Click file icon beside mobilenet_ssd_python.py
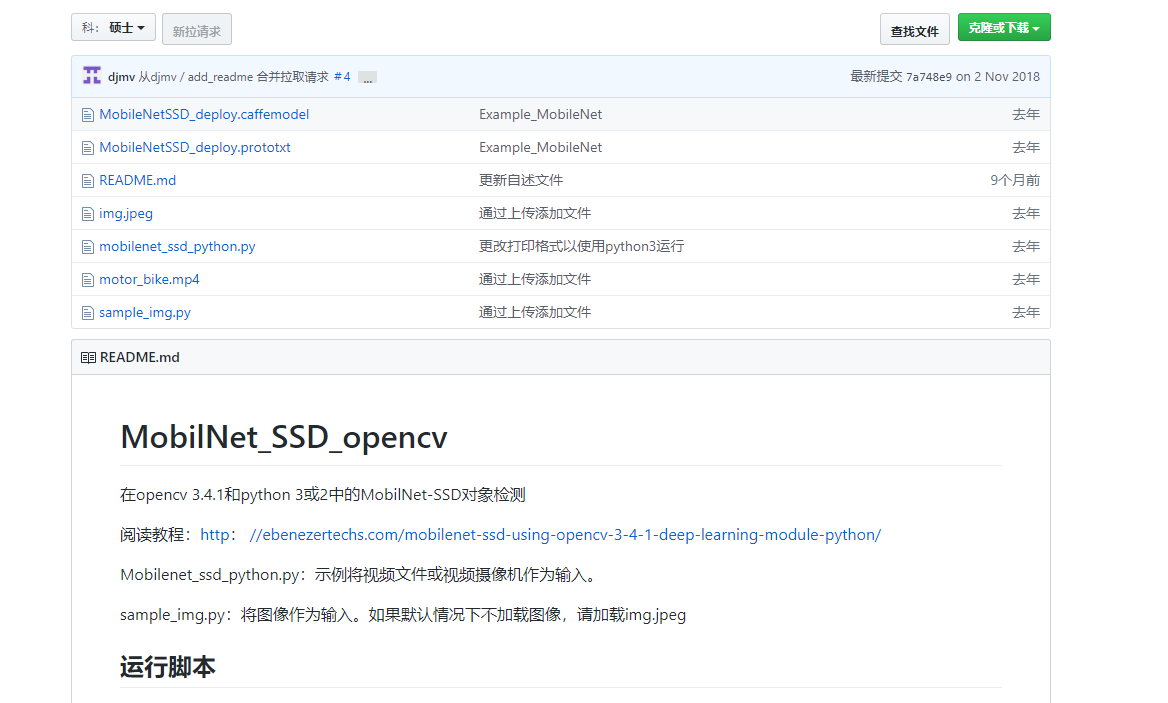 click(88, 246)
